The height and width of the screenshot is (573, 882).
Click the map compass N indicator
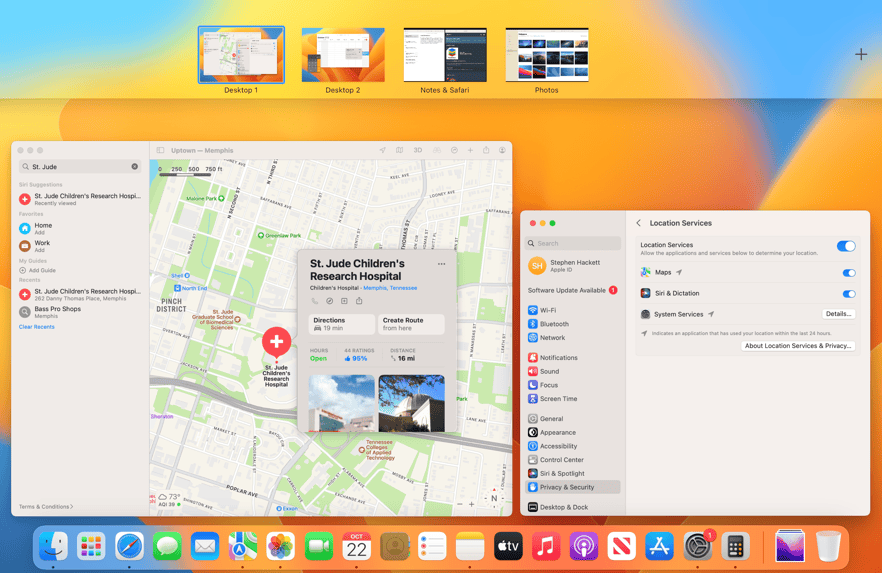tap(494, 498)
